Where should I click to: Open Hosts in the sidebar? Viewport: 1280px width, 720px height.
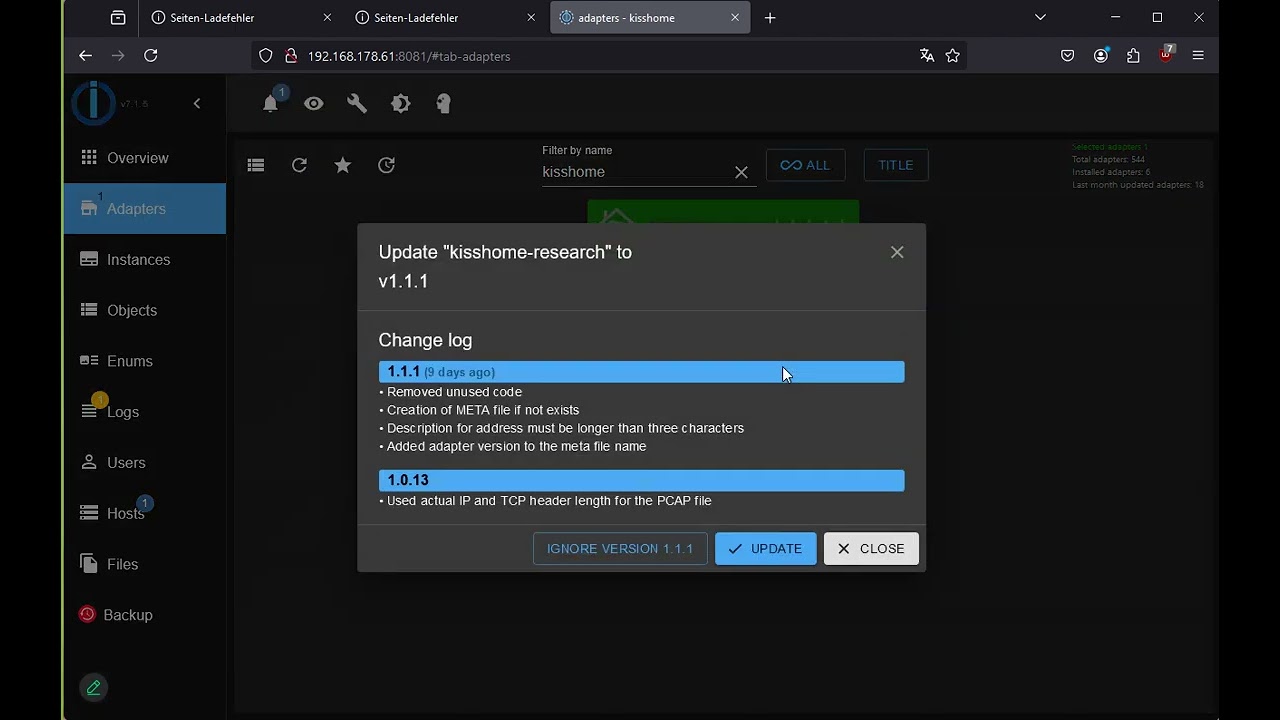[x=145, y=513]
